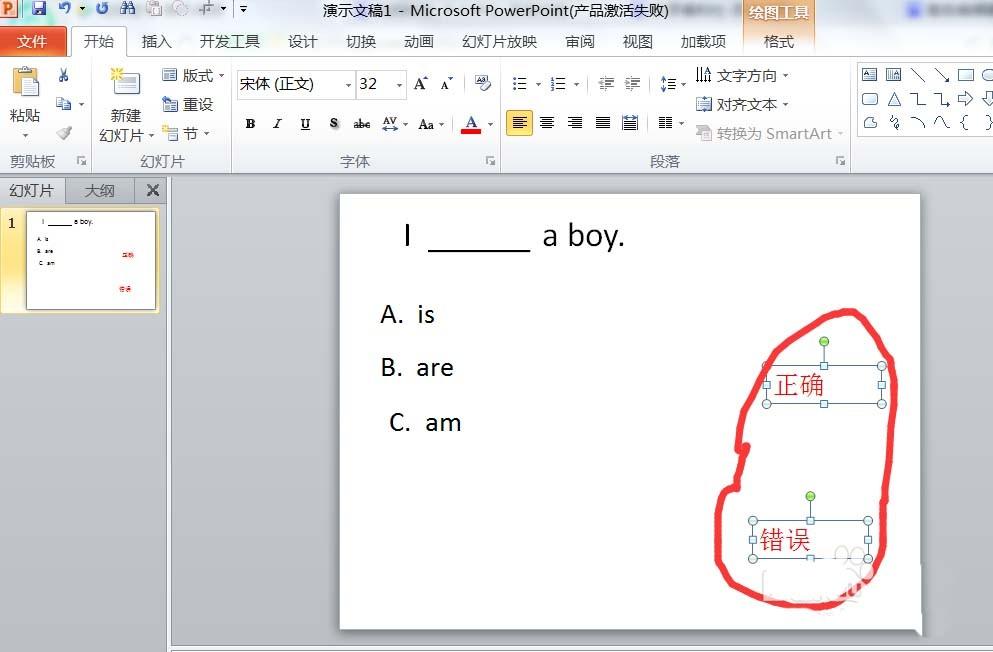Screen dimensions: 993x652
Task: Click 重设 to reset the slide
Action: (198, 103)
